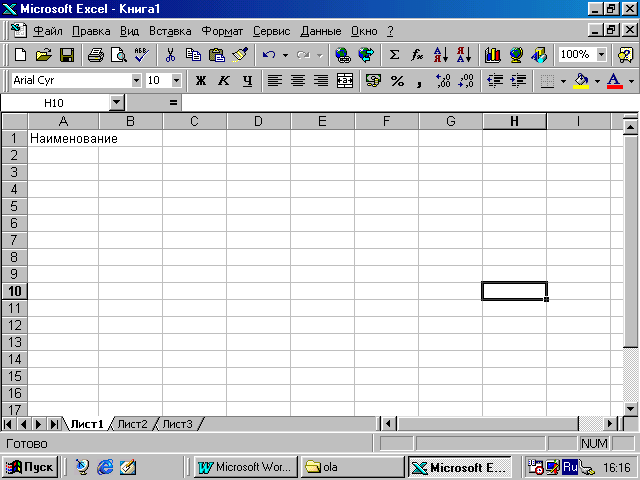Show the Web toolbar icon
The width and height of the screenshot is (640, 480).
(366, 55)
